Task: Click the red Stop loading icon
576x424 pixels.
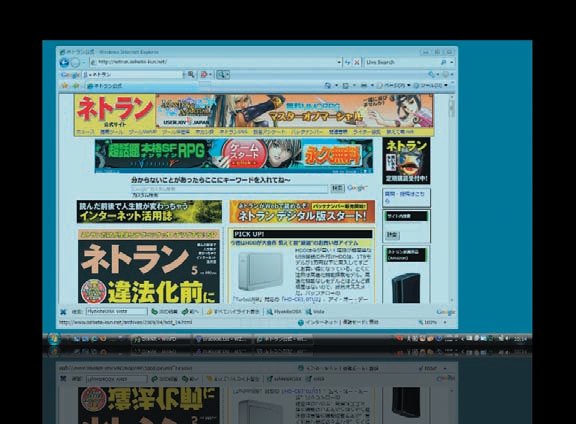Action: (357, 62)
